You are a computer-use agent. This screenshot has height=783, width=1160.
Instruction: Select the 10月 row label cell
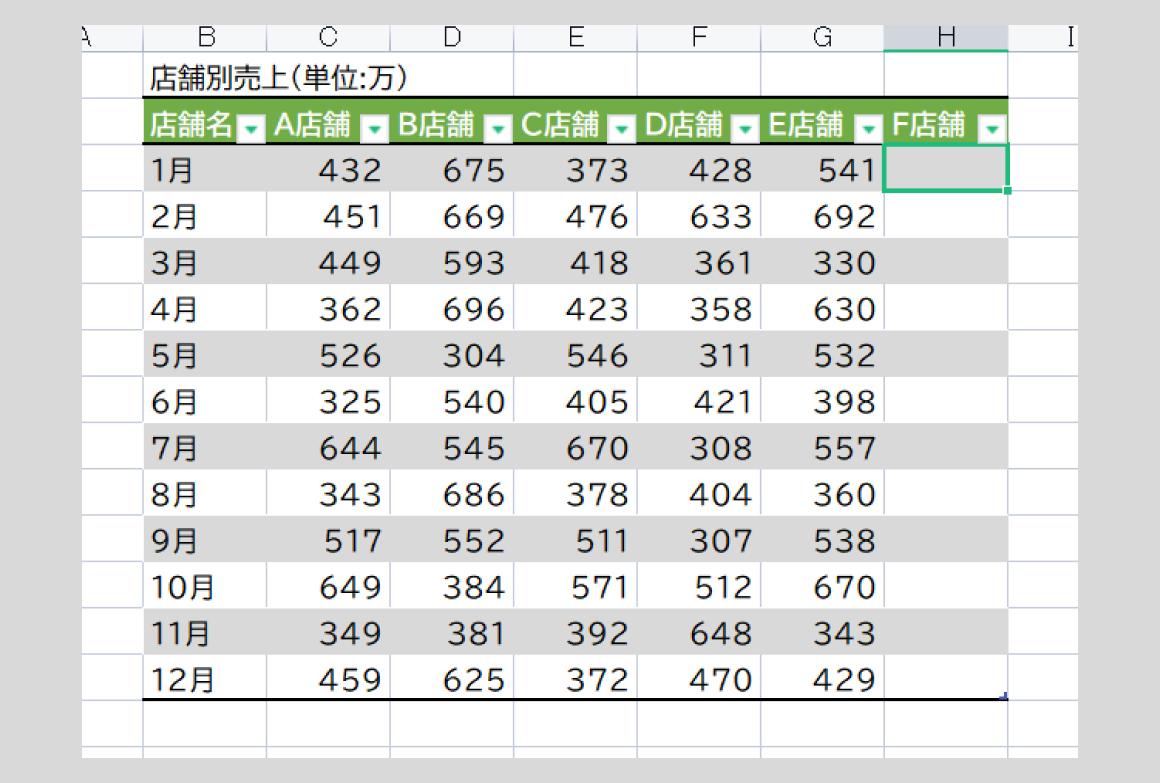point(205,586)
